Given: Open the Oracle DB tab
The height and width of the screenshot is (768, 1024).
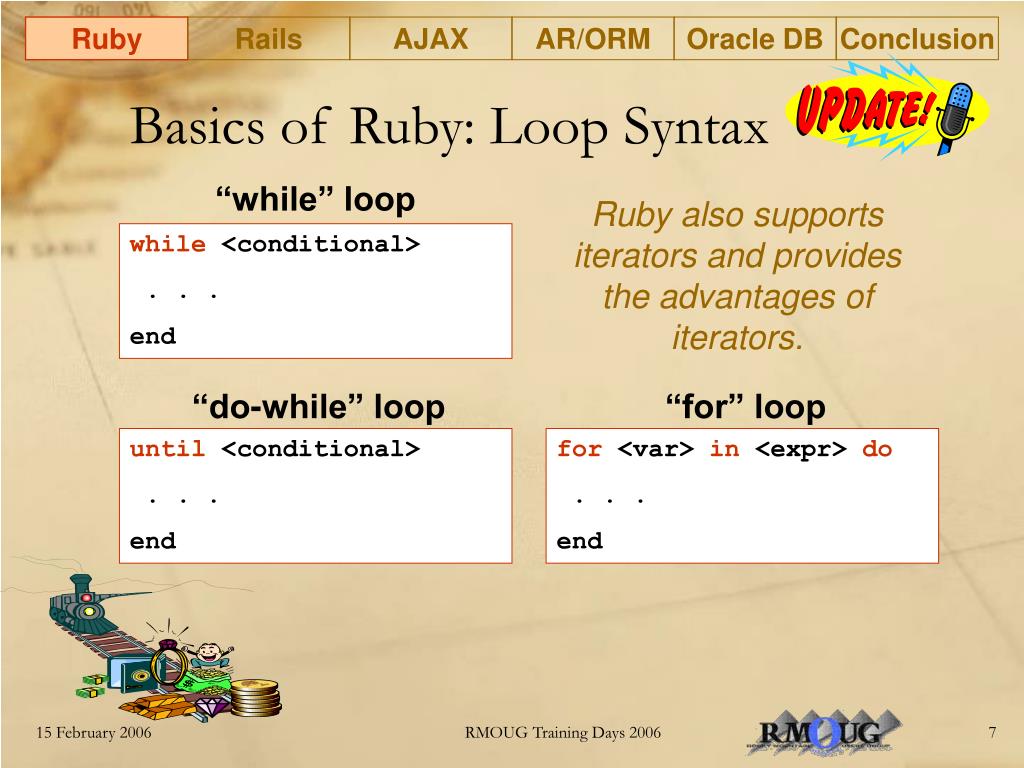Looking at the screenshot, I should (x=755, y=40).
